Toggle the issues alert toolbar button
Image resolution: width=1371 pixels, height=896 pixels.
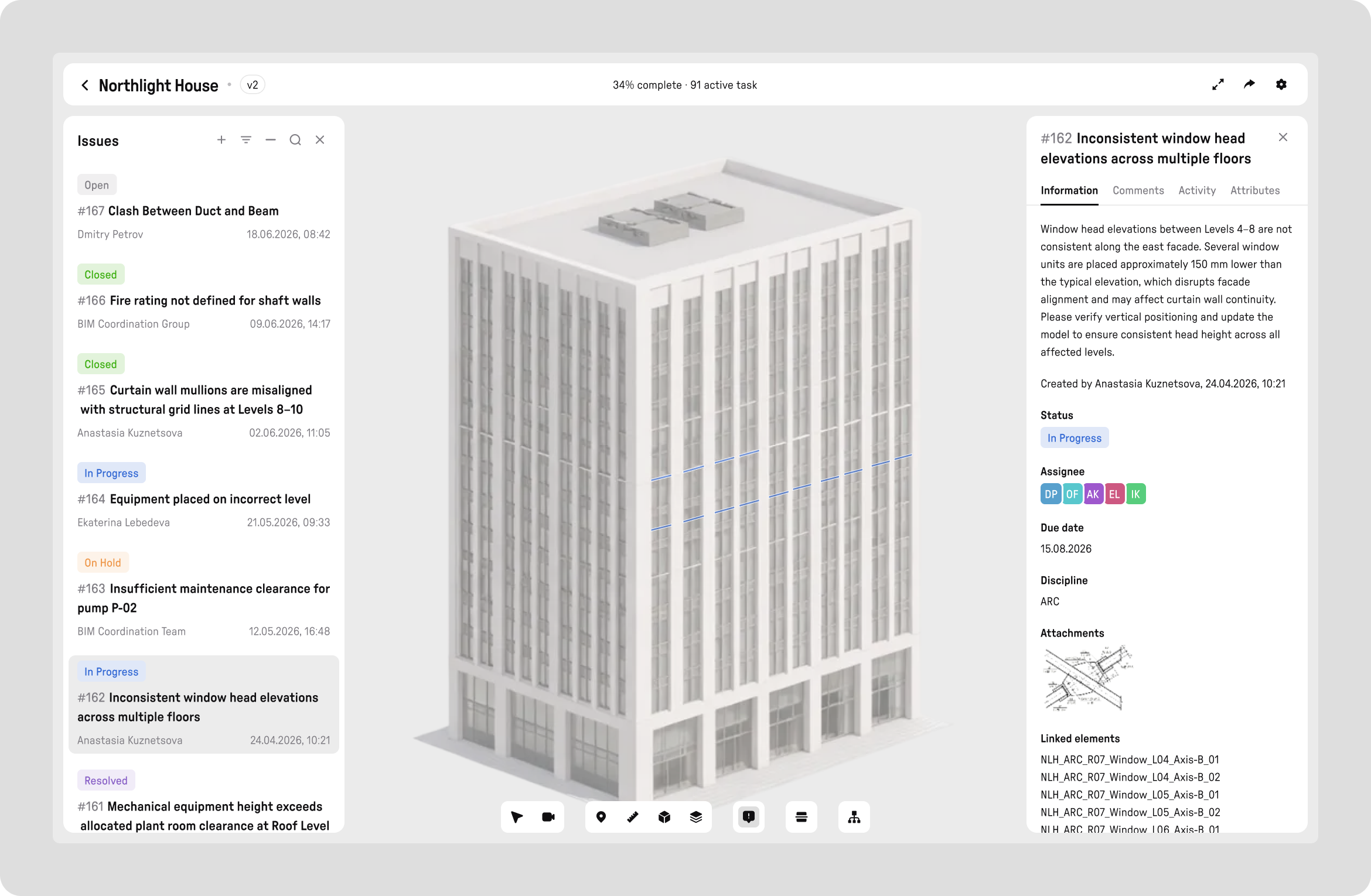click(x=749, y=817)
